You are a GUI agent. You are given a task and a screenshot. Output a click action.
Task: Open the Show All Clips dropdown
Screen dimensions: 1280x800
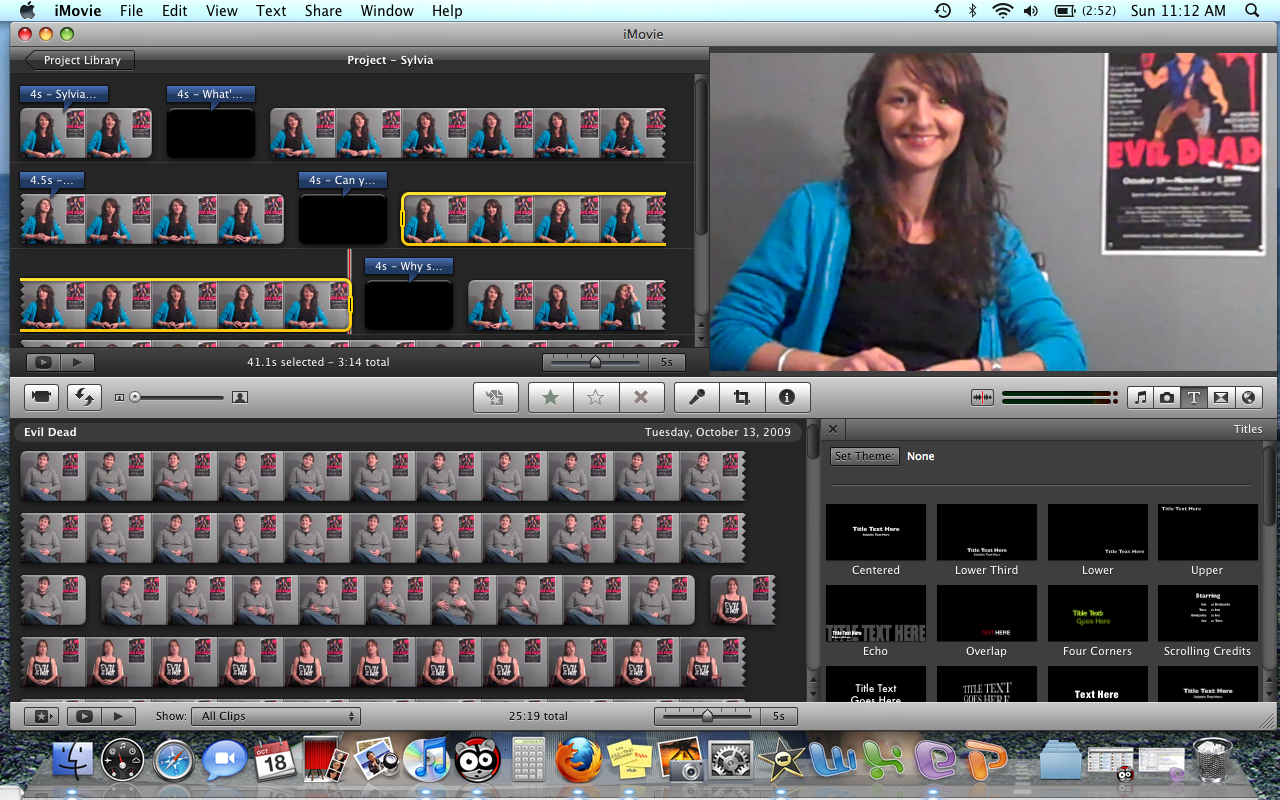[x=278, y=716]
